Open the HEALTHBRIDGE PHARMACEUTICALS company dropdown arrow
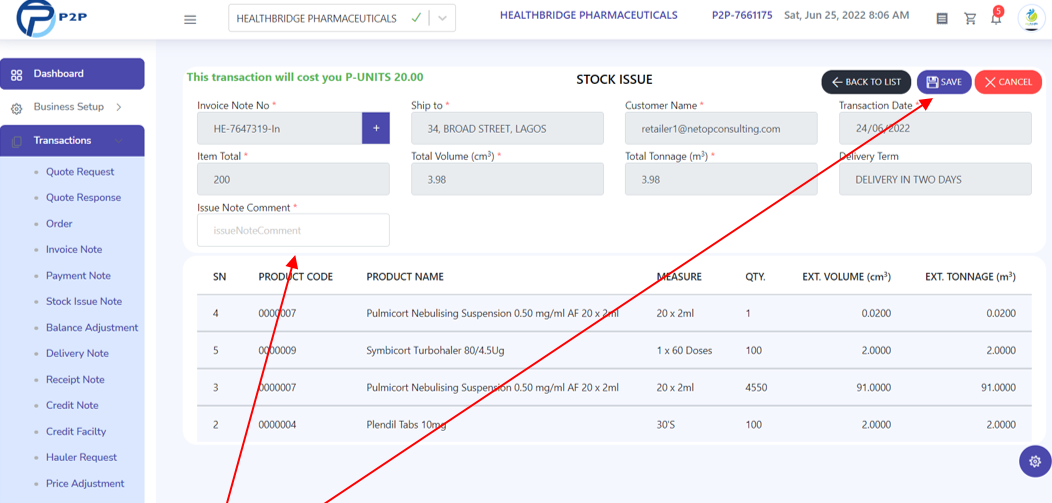1052x503 pixels. (x=441, y=19)
